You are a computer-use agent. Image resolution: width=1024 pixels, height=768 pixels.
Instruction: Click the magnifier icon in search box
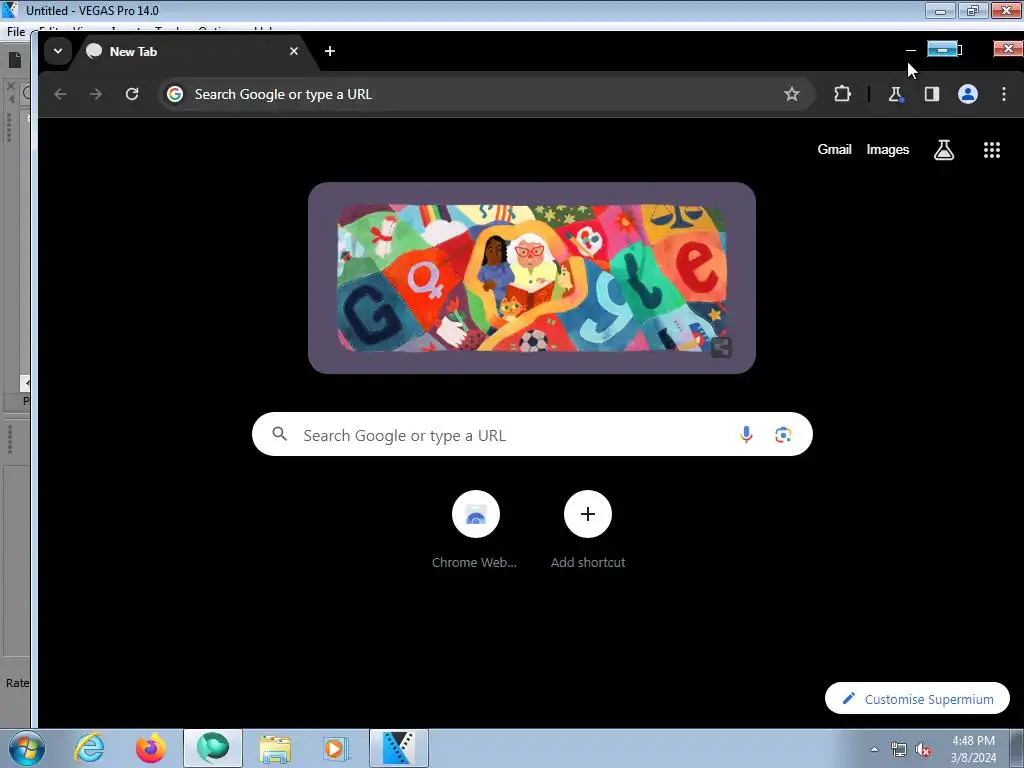pyautogui.click(x=280, y=434)
